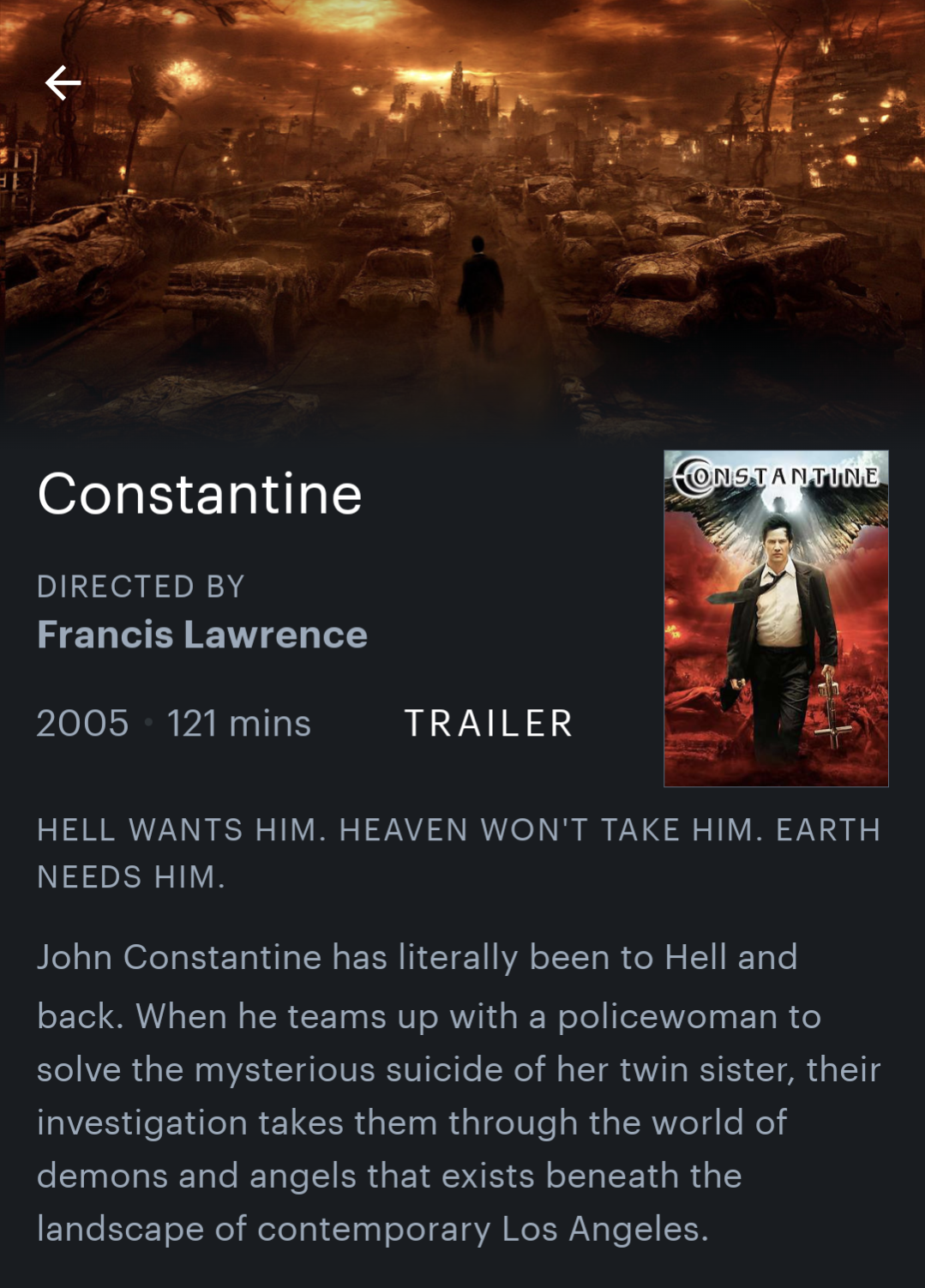Play the Constantine trailer
925x1288 pixels.
click(x=489, y=723)
